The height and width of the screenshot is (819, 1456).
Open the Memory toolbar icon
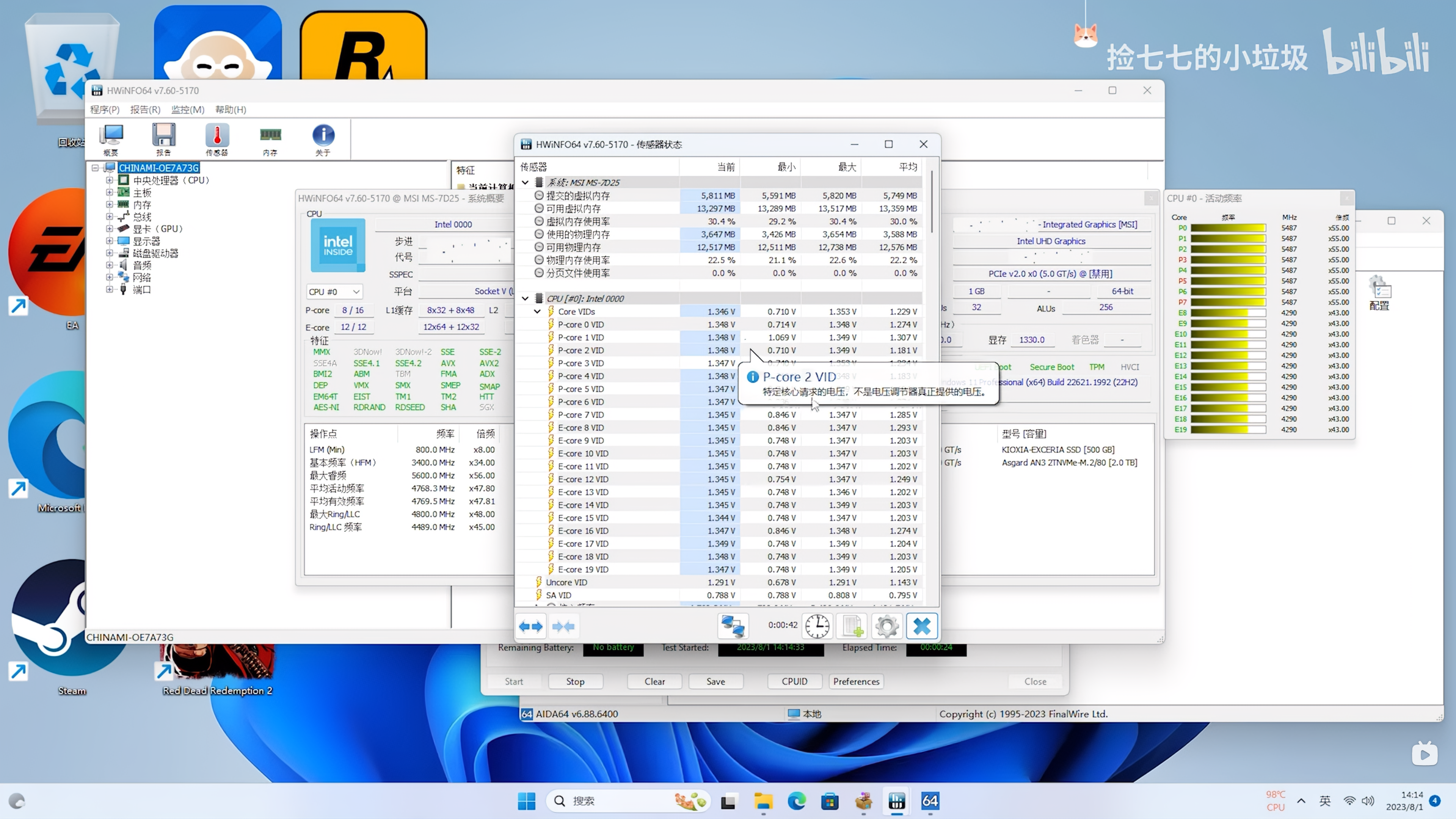click(270, 138)
